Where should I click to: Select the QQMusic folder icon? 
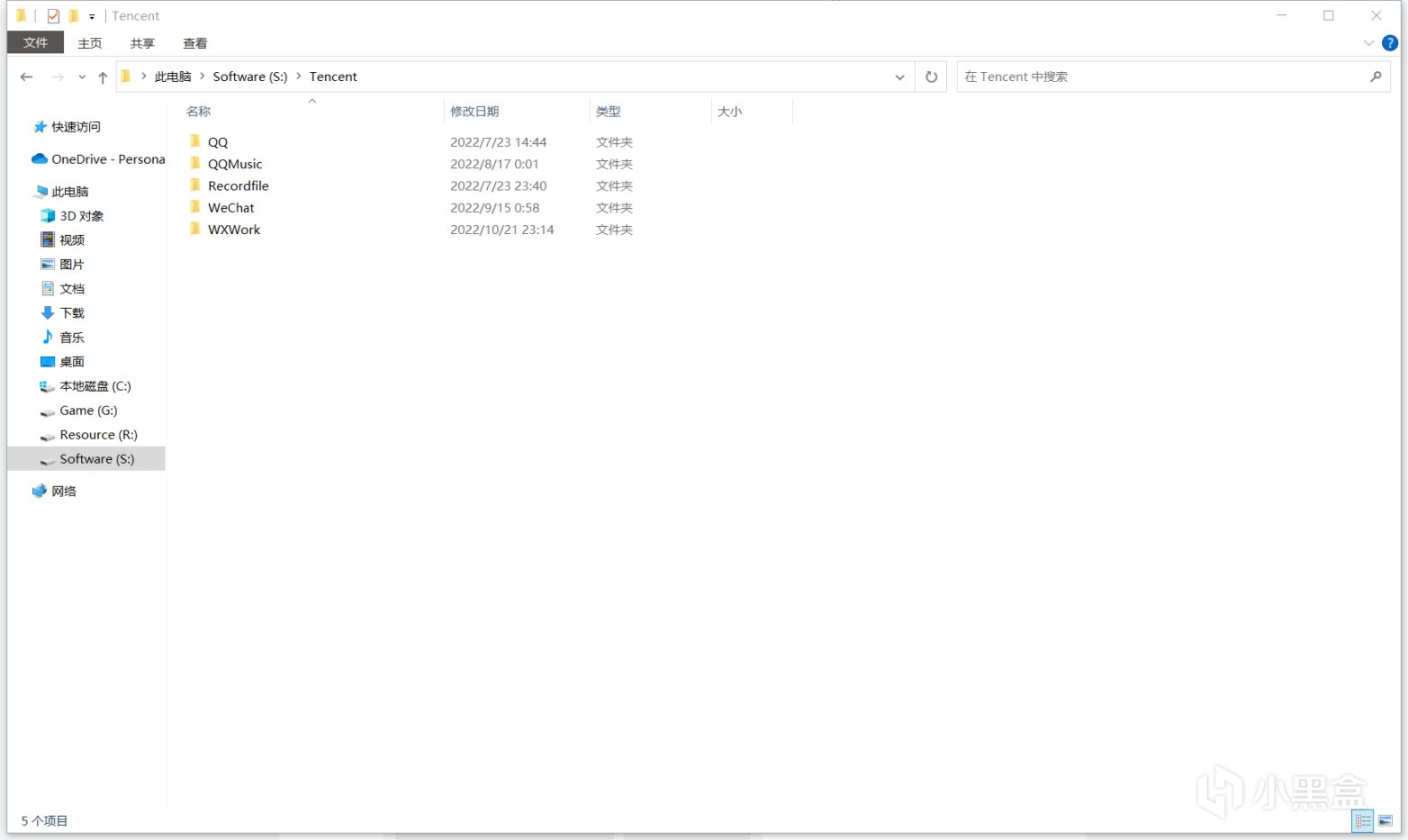pyautogui.click(x=195, y=163)
